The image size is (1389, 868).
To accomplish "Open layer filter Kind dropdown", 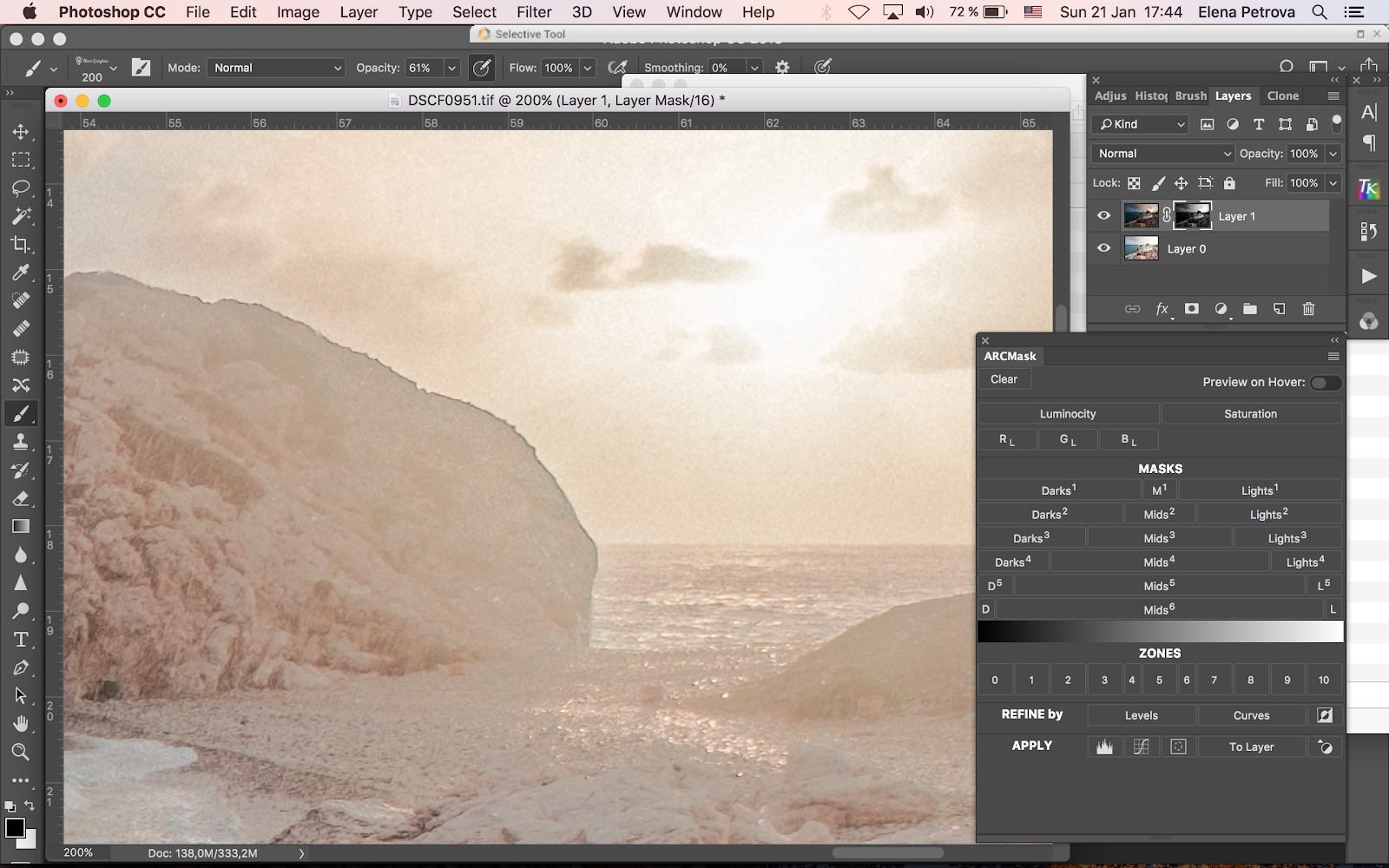I will 1140,124.
